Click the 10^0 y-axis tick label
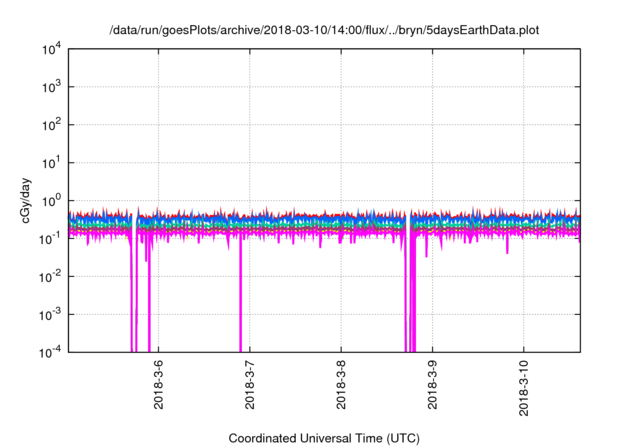 [x=52, y=201]
